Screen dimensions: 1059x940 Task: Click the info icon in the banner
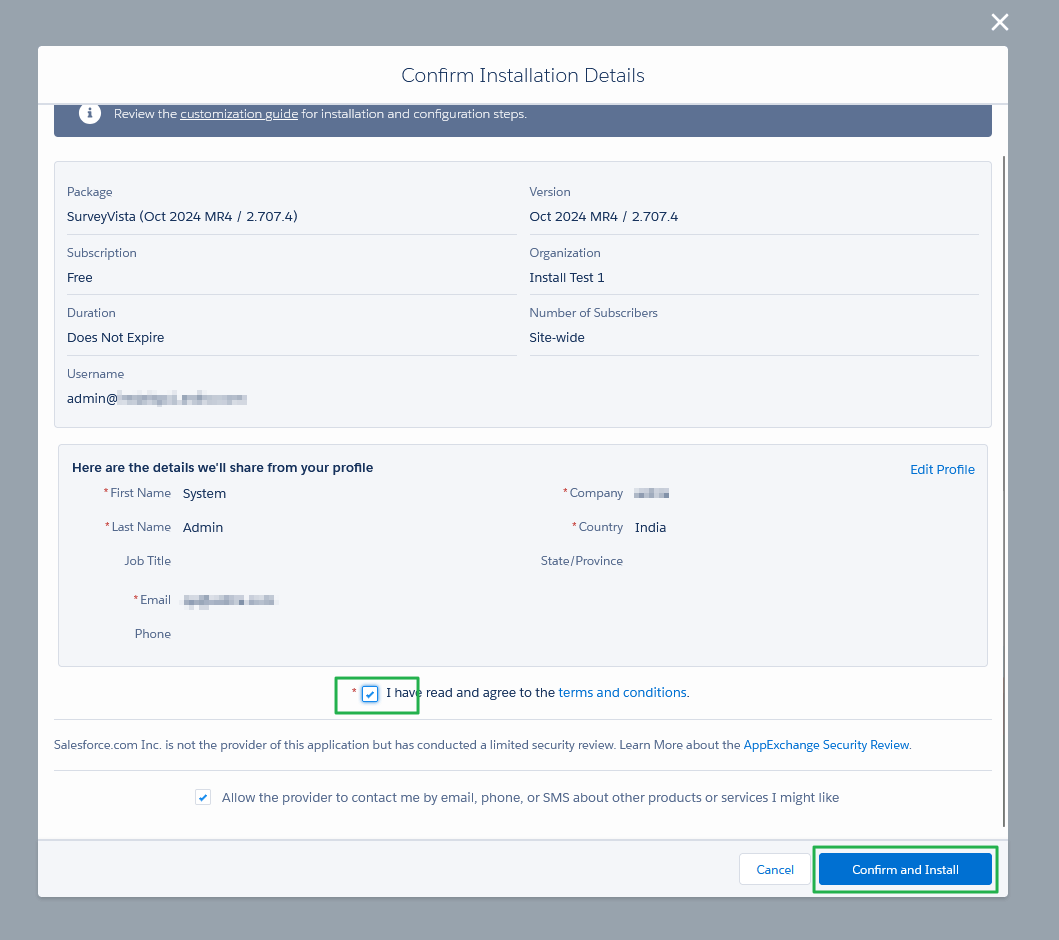click(90, 114)
